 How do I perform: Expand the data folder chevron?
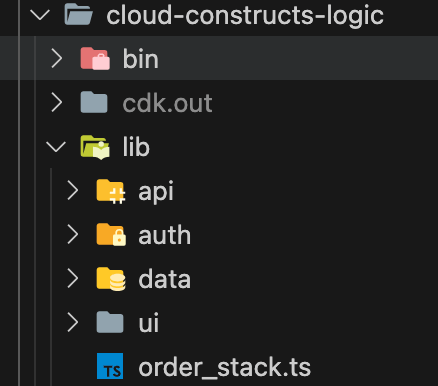click(x=73, y=279)
